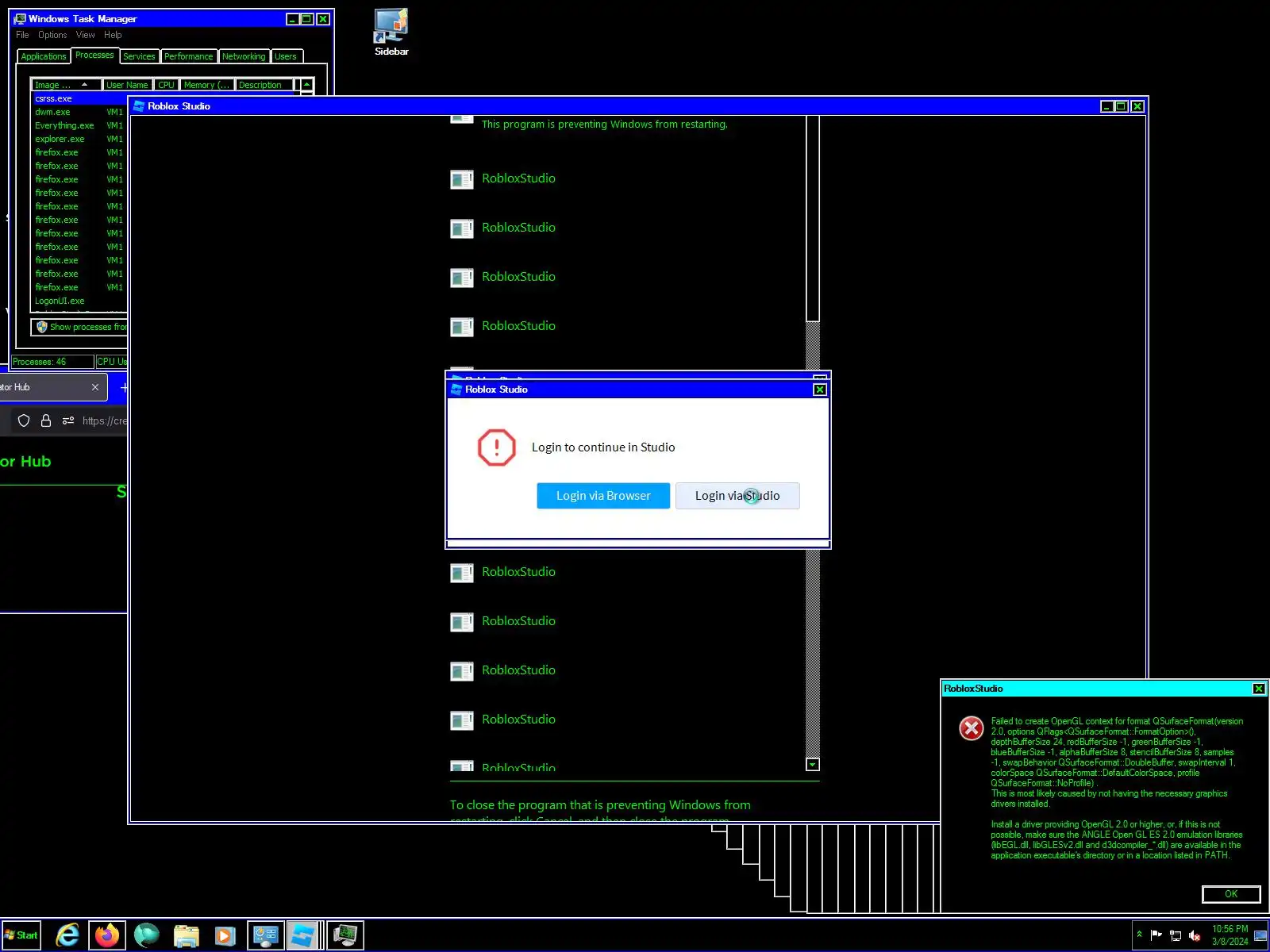The height and width of the screenshot is (952, 1270).
Task: Click the scroll down arrow of the program list
Action: click(813, 765)
